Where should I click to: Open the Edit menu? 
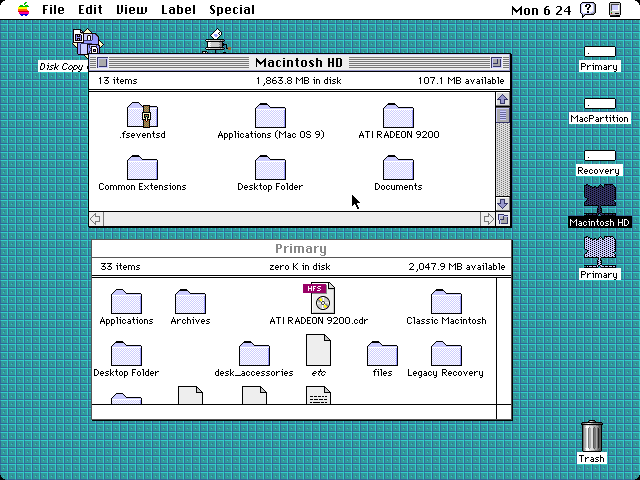[x=90, y=9]
